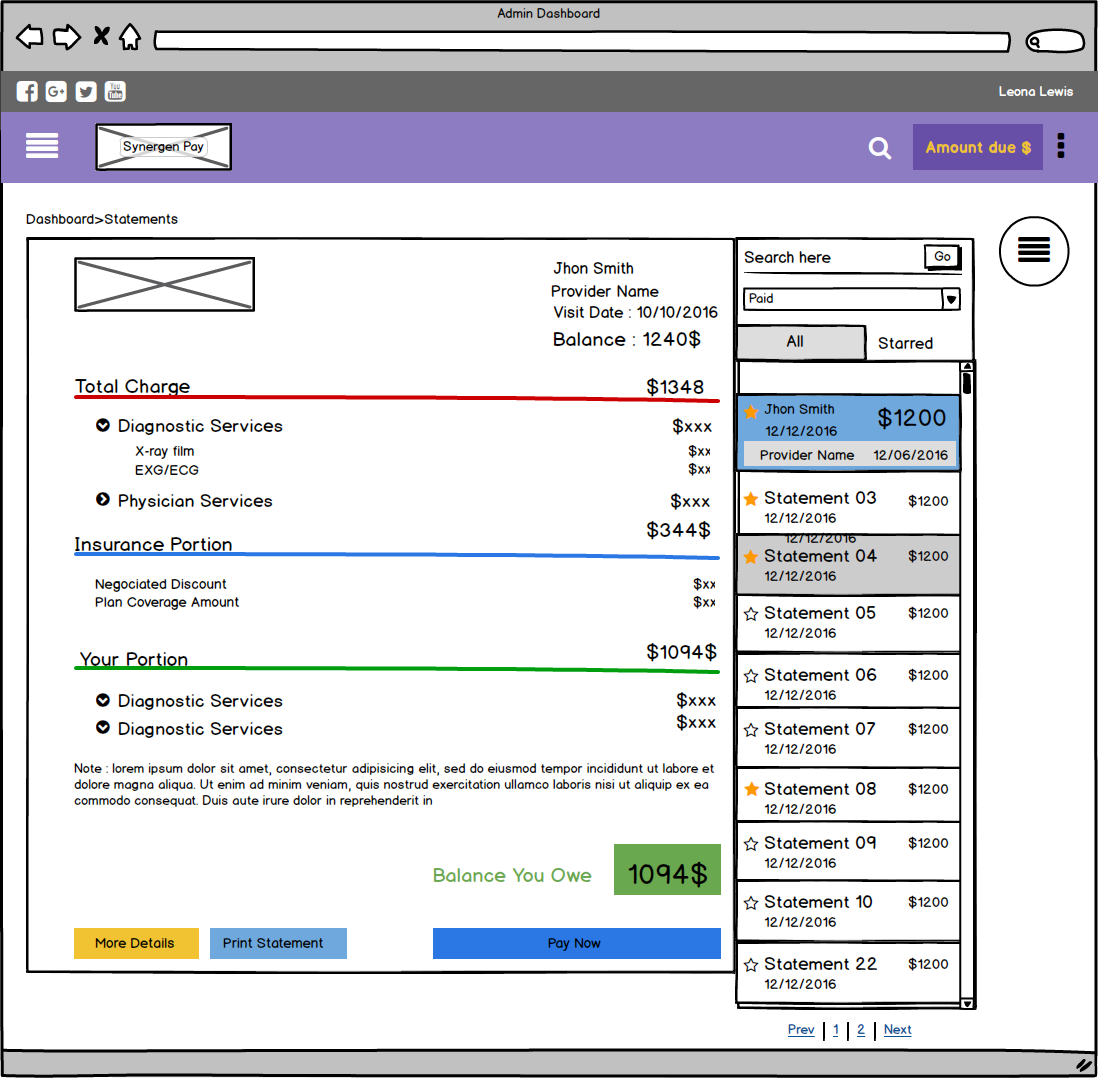This screenshot has width=1098, height=1078.
Task: Open the Twitter bird icon
Action: pyautogui.click(x=86, y=92)
